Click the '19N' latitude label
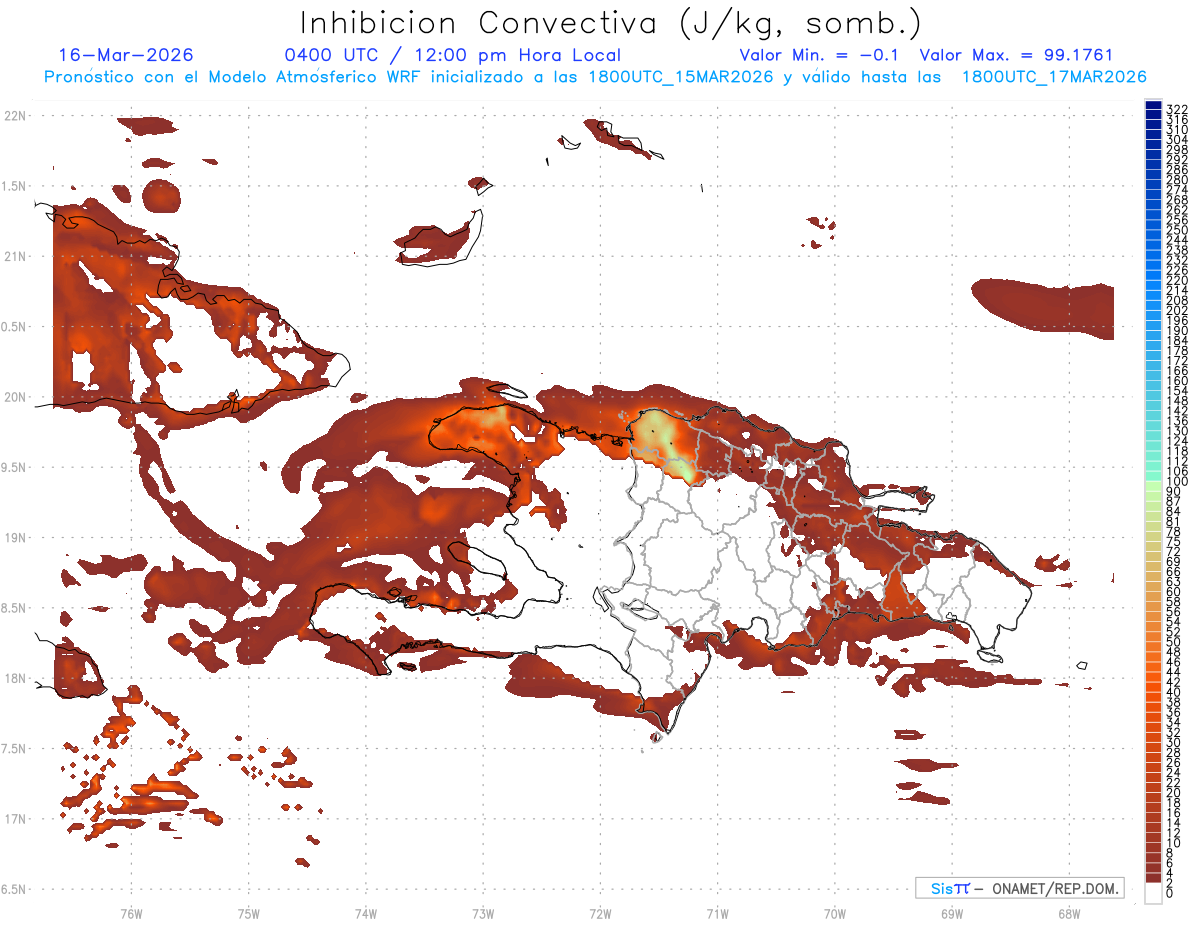The height and width of the screenshot is (927, 1200). pos(14,537)
